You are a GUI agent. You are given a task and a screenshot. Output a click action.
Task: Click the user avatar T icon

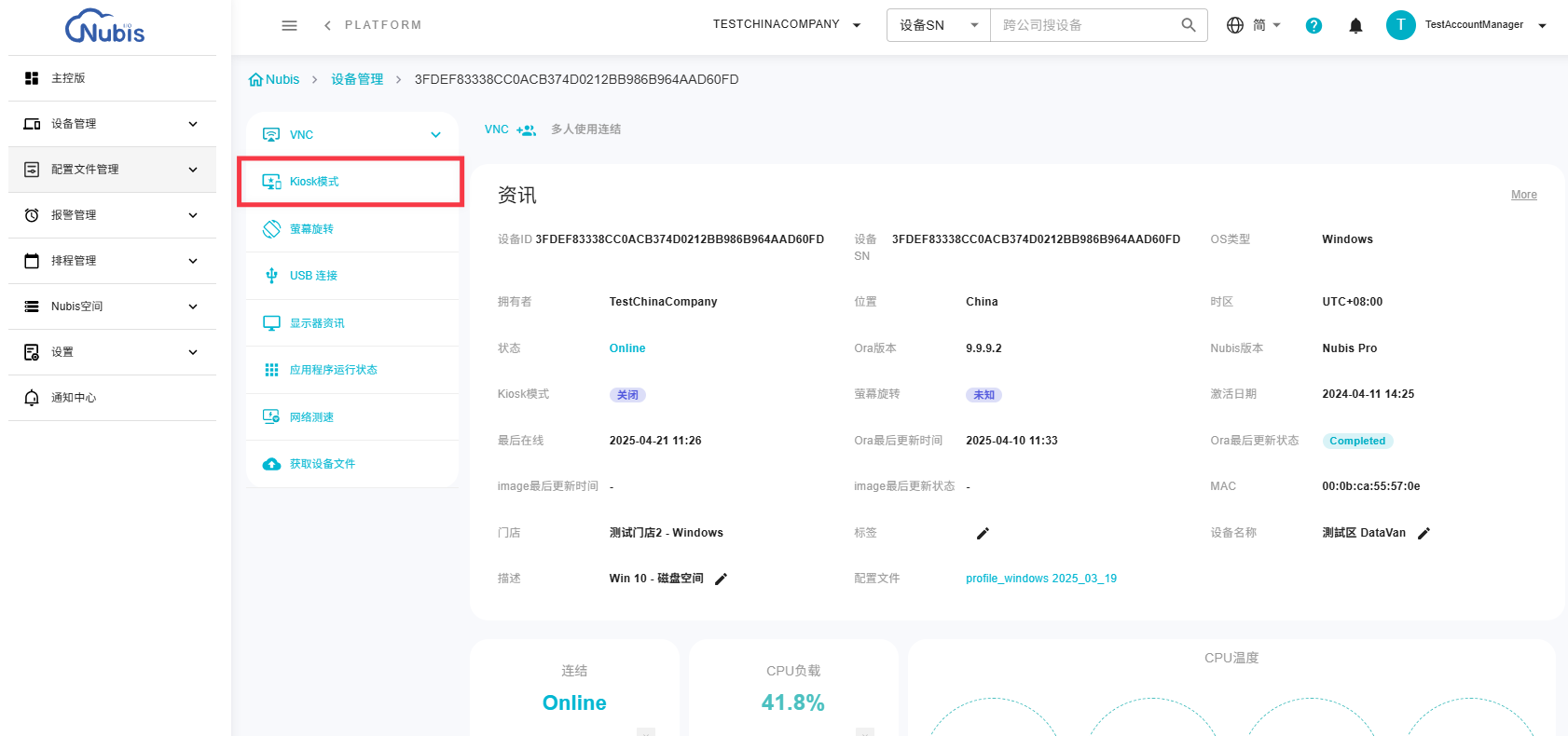click(x=1400, y=25)
